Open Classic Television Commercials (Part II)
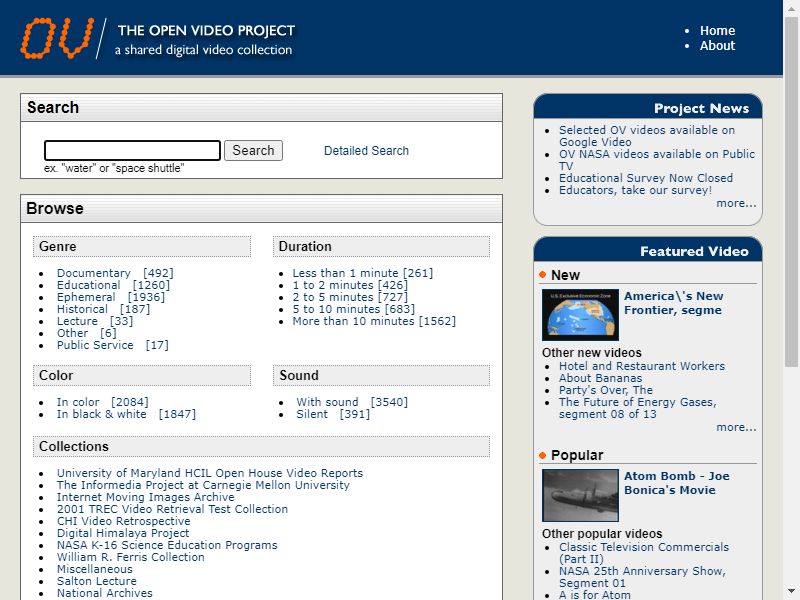Viewport: 800px width, 600px height. (x=644, y=553)
